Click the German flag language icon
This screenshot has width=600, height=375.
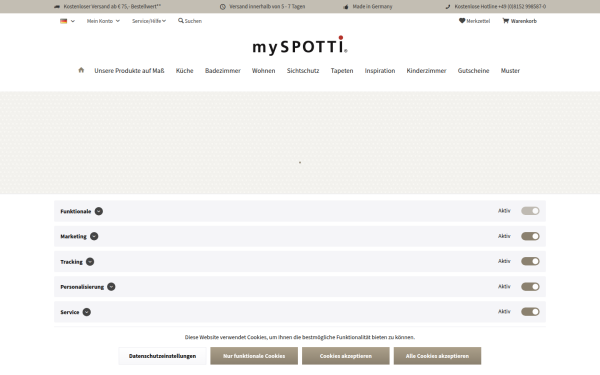pyautogui.click(x=64, y=21)
